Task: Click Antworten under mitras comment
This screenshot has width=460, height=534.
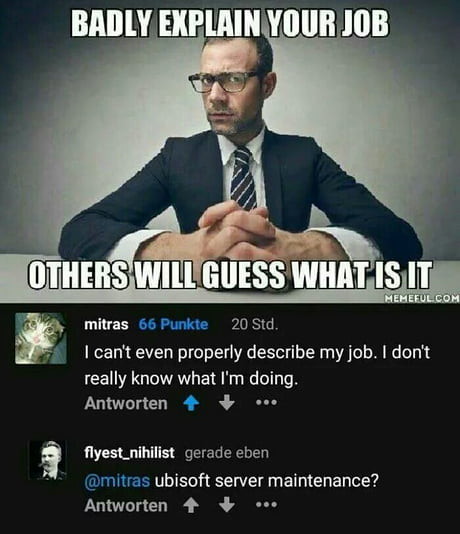Action: coord(126,404)
